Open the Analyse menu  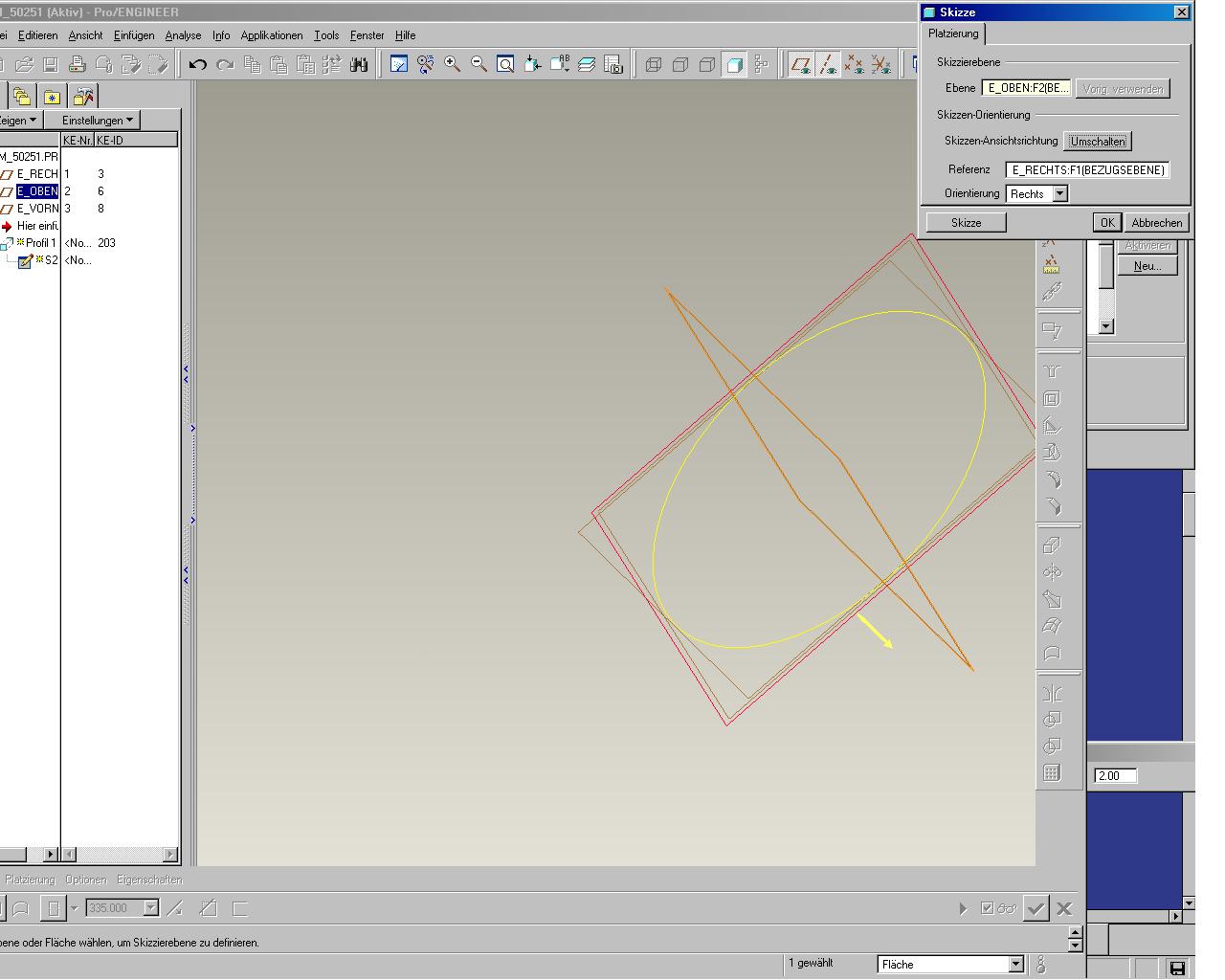coord(183,35)
